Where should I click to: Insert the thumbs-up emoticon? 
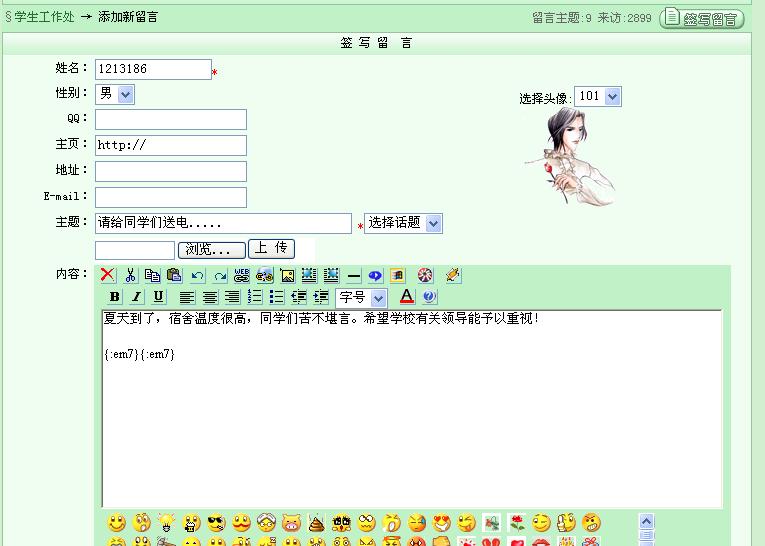coord(567,523)
